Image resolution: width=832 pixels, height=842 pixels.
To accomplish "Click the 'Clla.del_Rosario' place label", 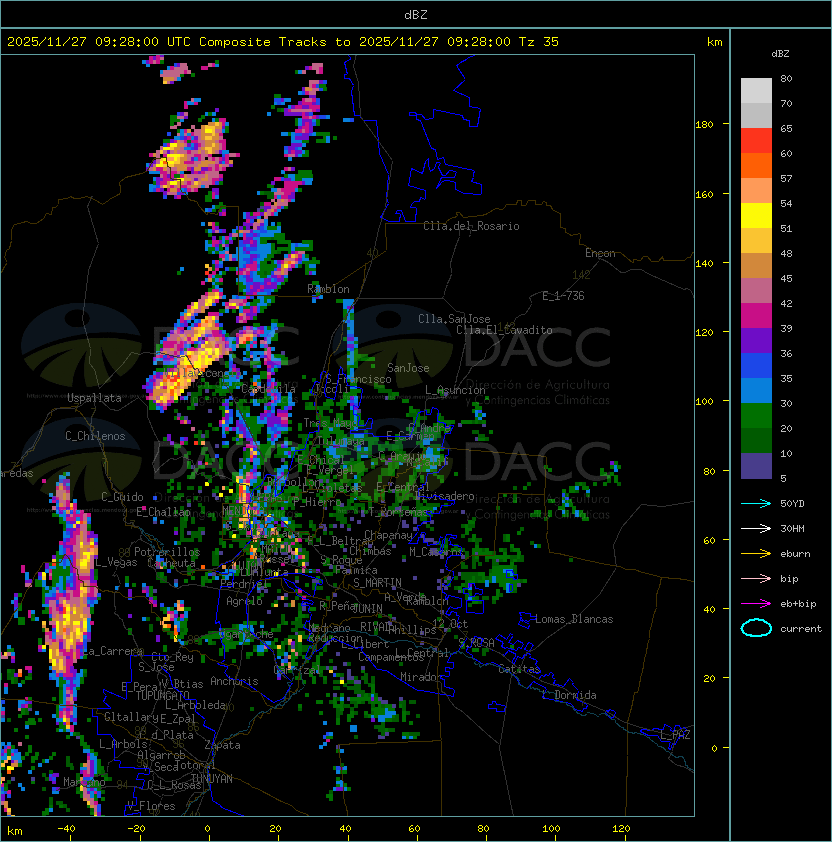I will click(x=471, y=226).
